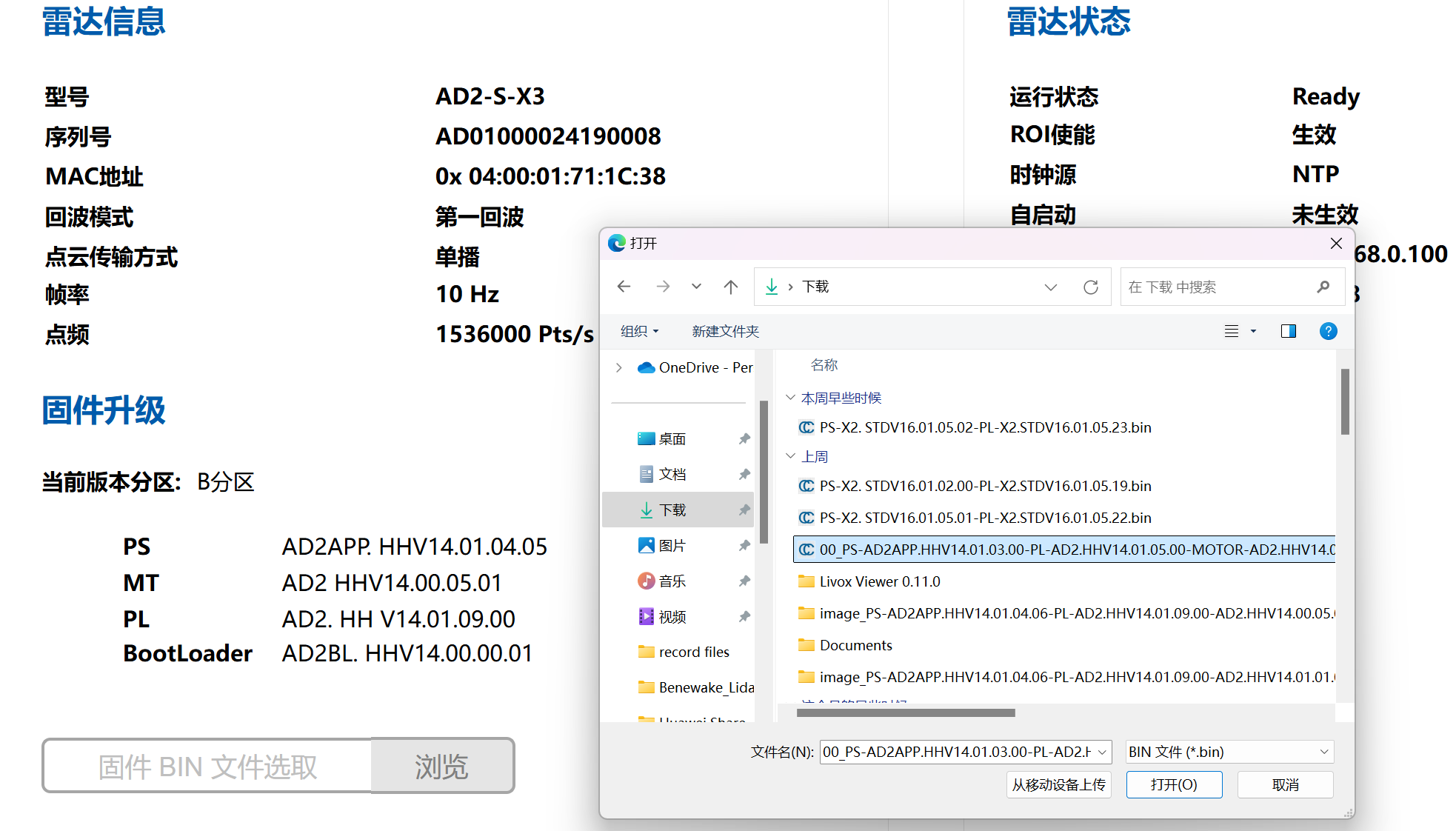Open the recent locations chevron dropdown
This screenshot has width=1456, height=831.
696,287
